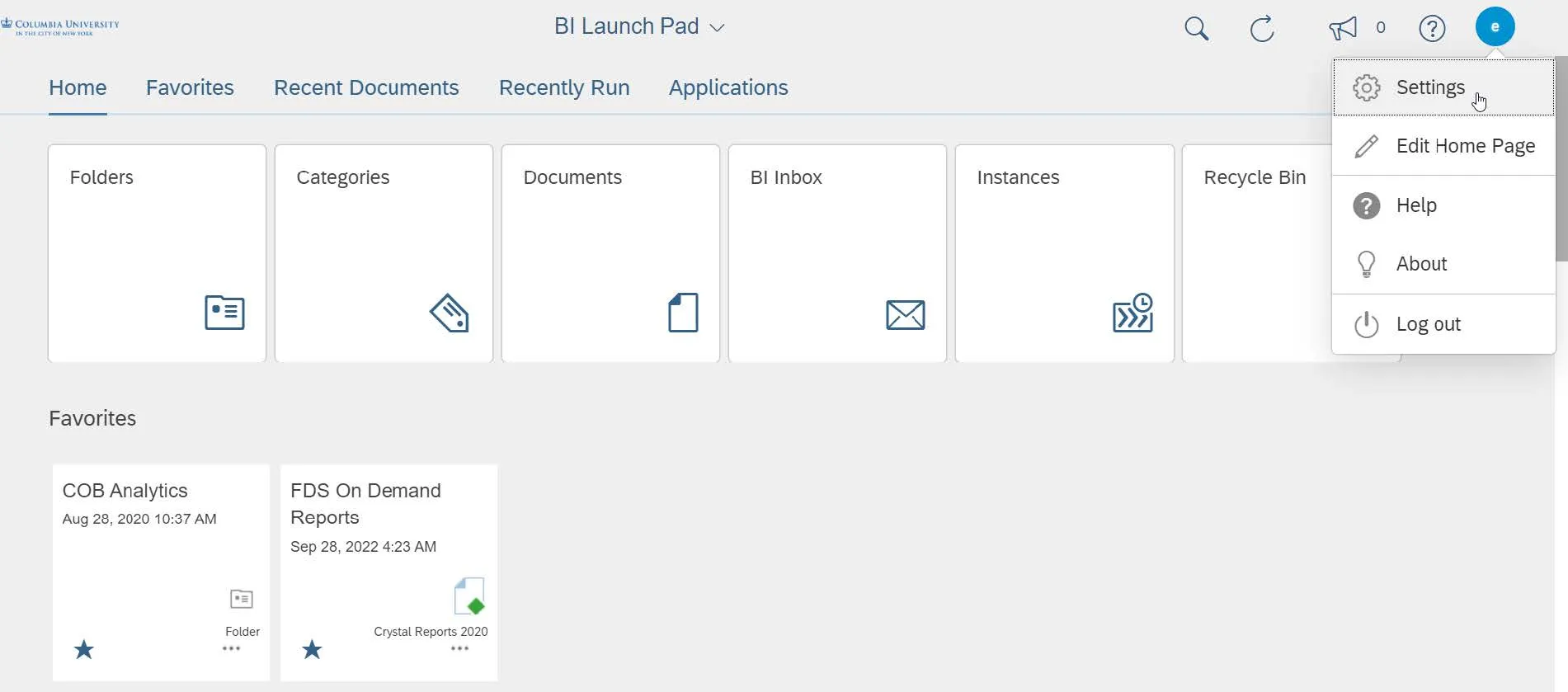Open more options on FDS On Demand Reports
The width and height of the screenshot is (1568, 692).
tap(459, 648)
